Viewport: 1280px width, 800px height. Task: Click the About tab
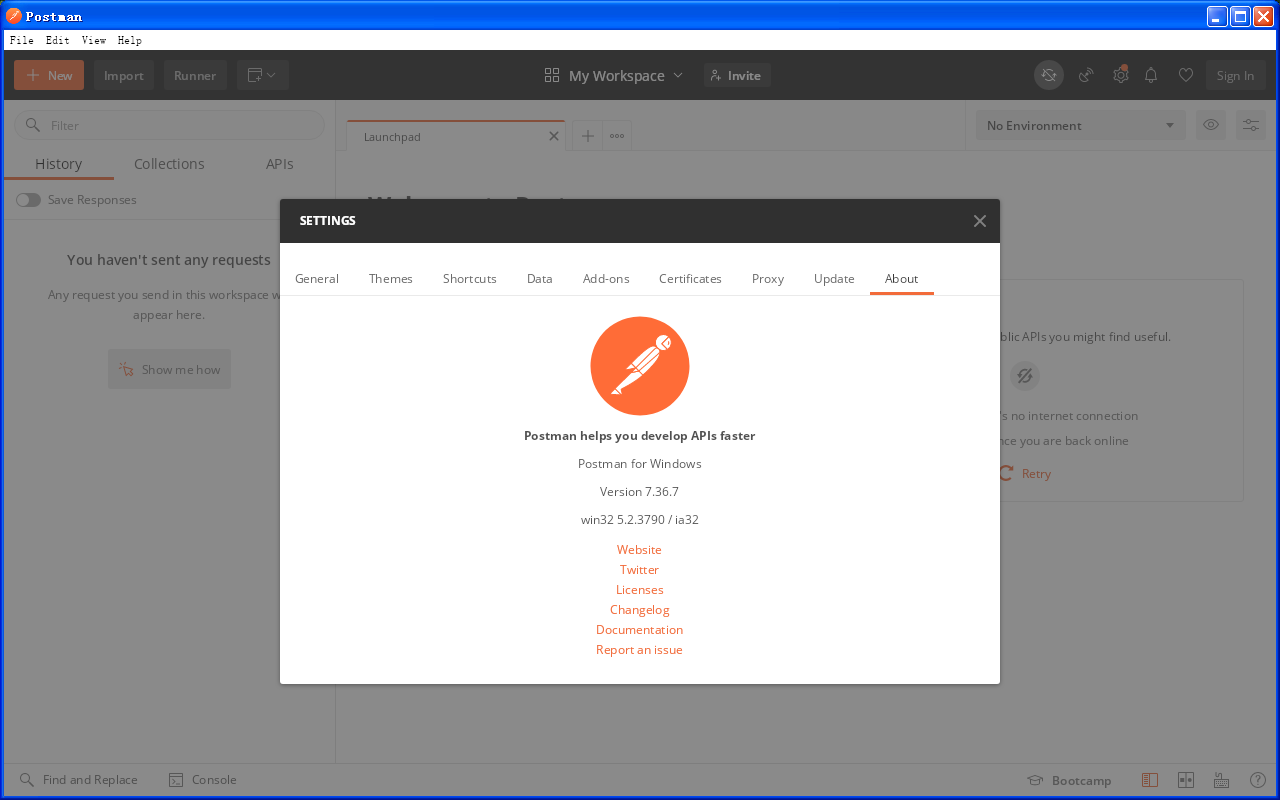pos(901,279)
